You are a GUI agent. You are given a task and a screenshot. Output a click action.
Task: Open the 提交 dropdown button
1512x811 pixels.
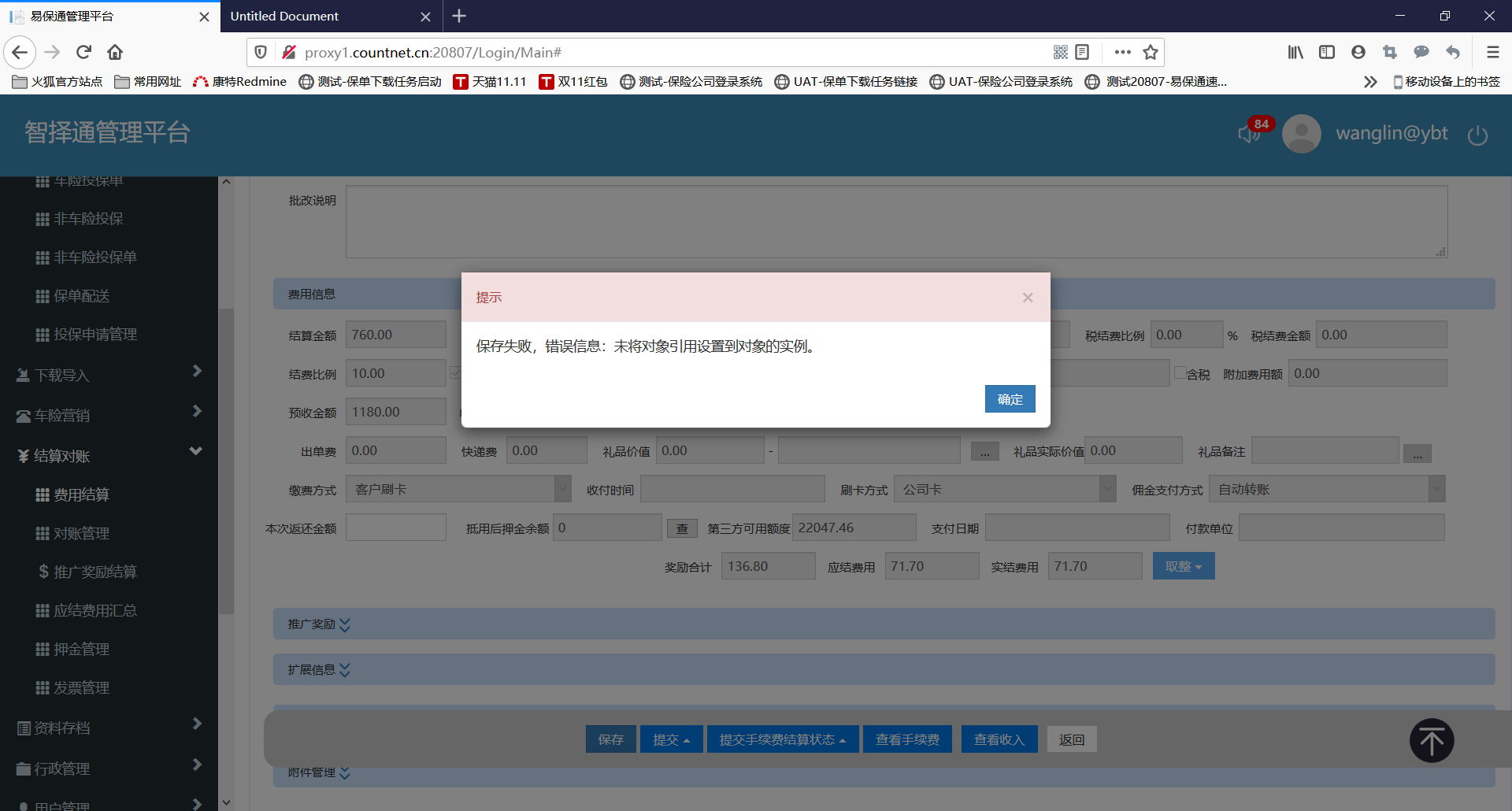(x=671, y=739)
